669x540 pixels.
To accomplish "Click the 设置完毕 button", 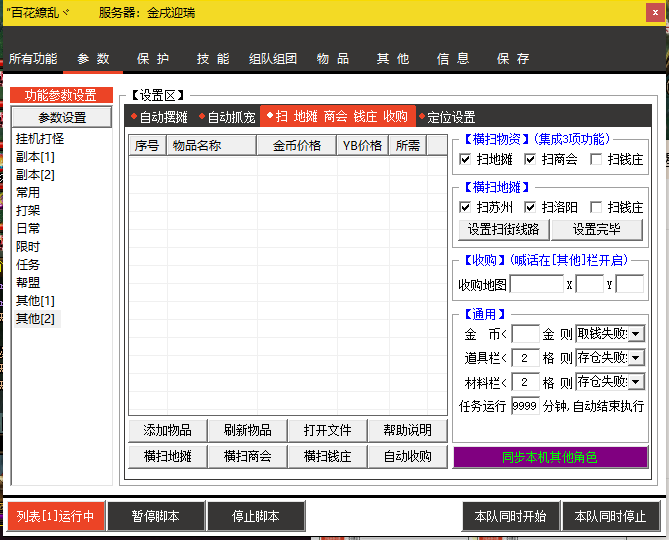I will click(596, 229).
